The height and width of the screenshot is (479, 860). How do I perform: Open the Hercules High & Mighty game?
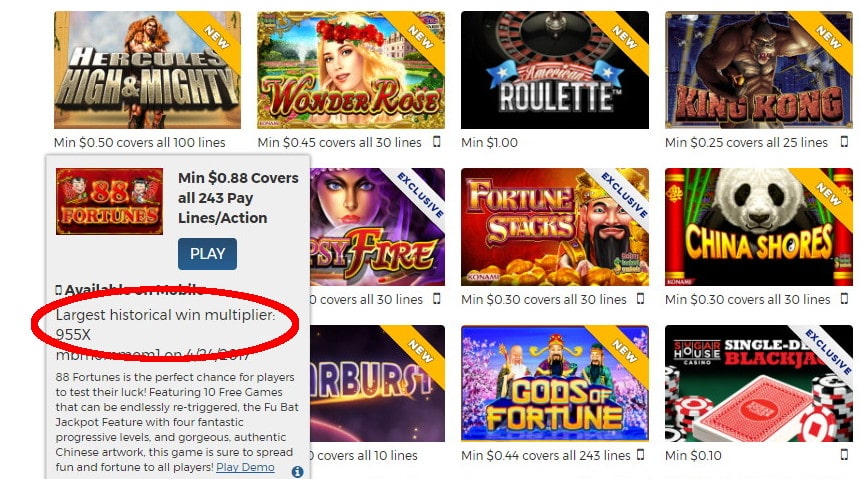pyautogui.click(x=147, y=70)
